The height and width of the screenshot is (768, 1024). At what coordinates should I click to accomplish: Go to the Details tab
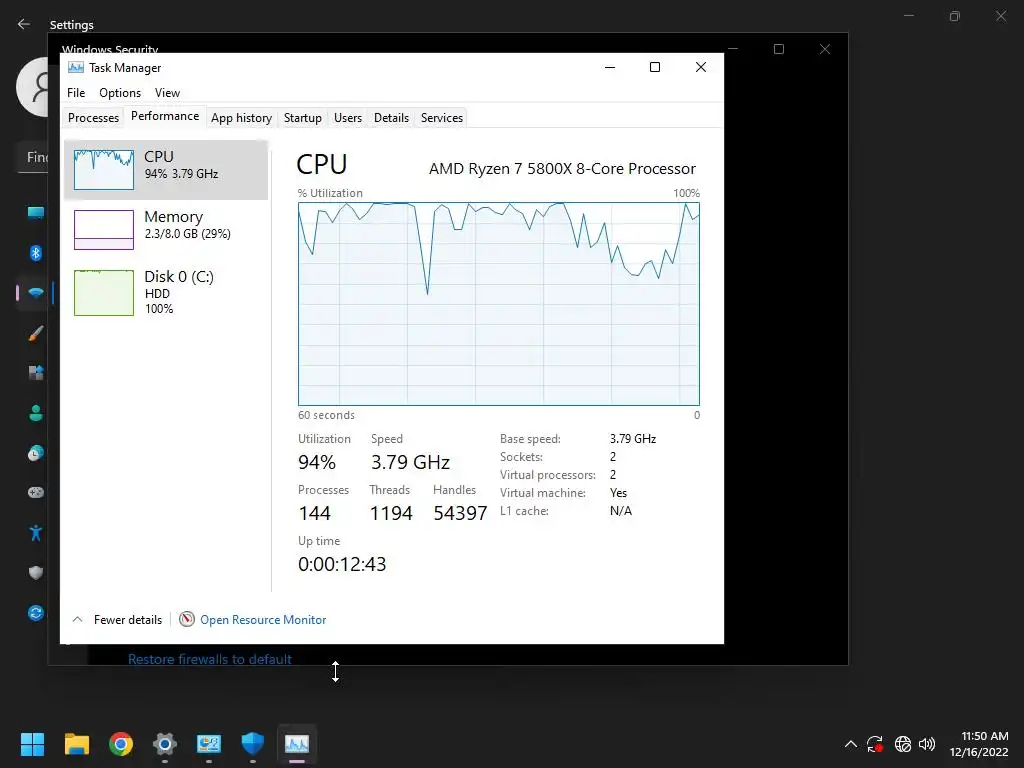pos(391,118)
